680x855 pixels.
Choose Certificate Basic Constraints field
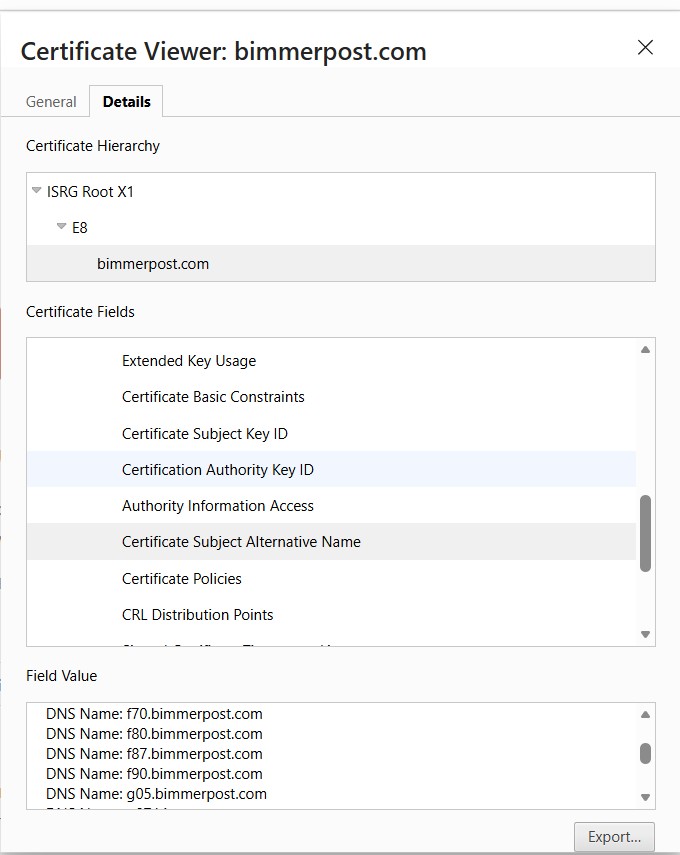tap(213, 397)
